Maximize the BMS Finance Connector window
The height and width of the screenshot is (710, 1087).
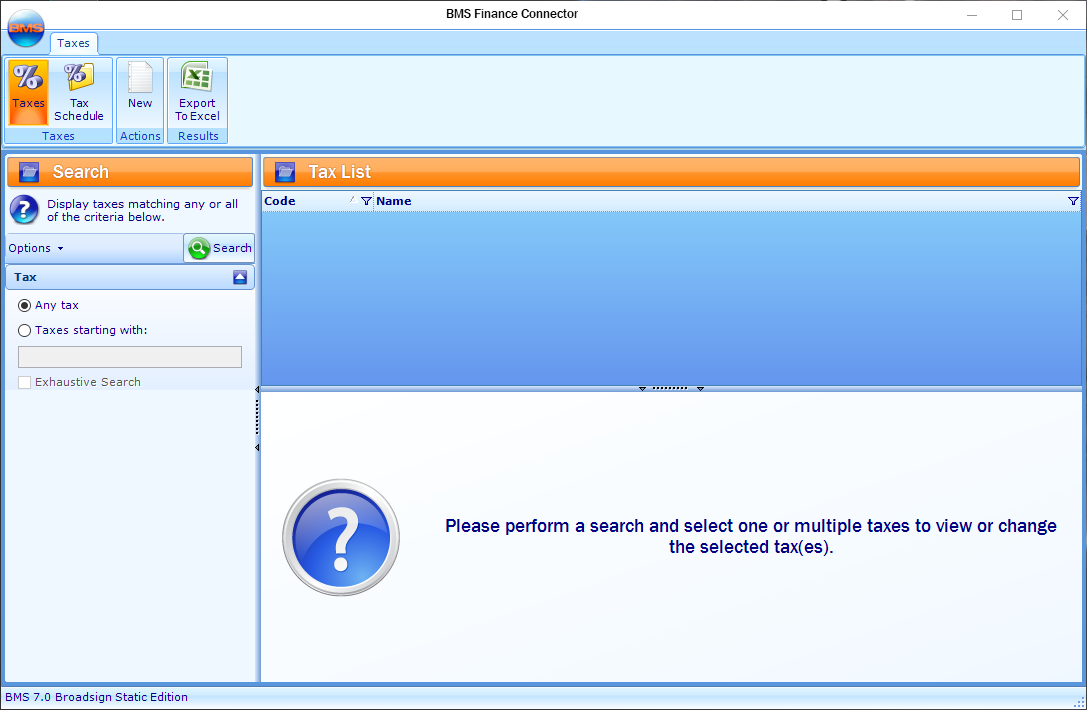click(x=1017, y=15)
